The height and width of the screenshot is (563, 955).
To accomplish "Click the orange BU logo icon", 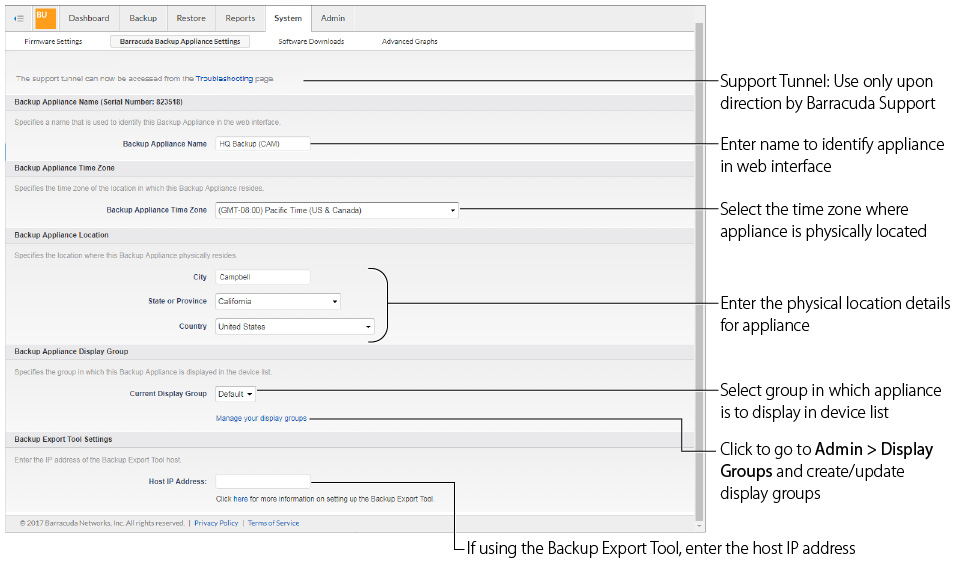I will [x=45, y=18].
